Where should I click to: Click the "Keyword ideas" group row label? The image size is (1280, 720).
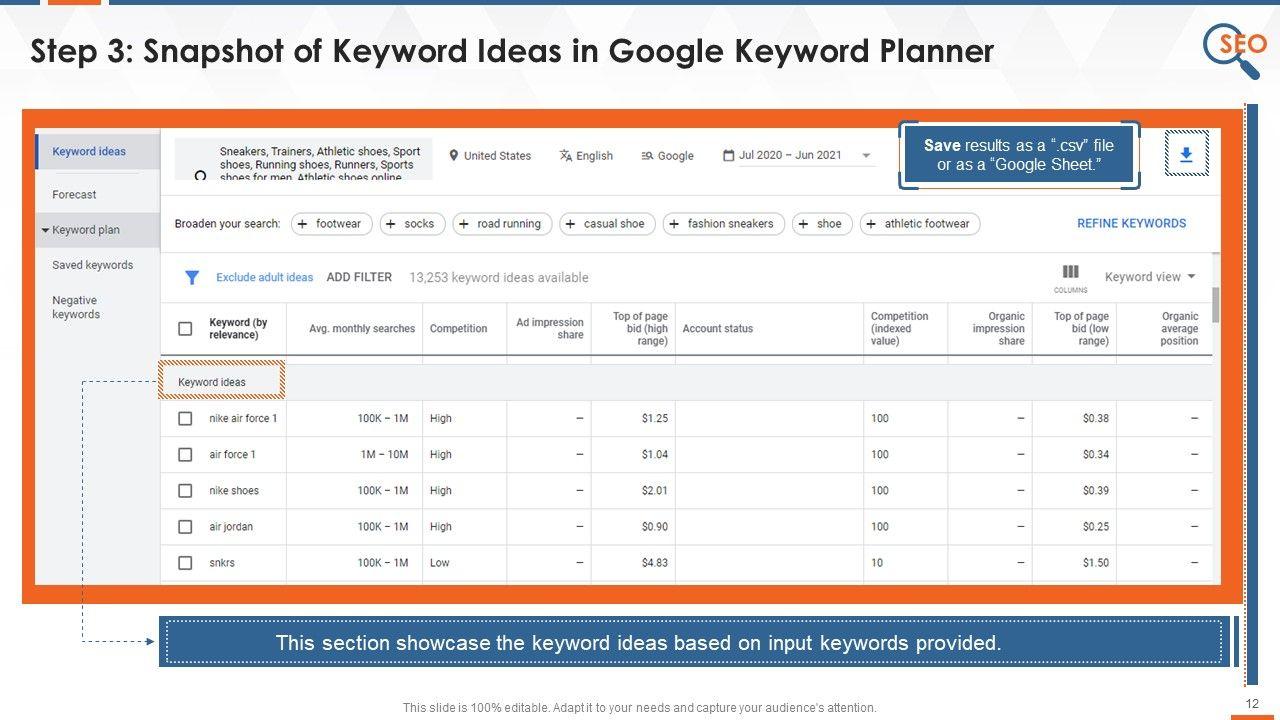pos(212,382)
